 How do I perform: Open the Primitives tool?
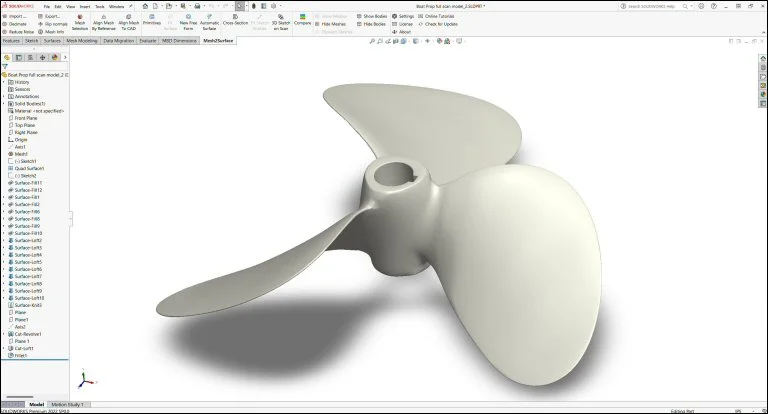tap(152, 20)
